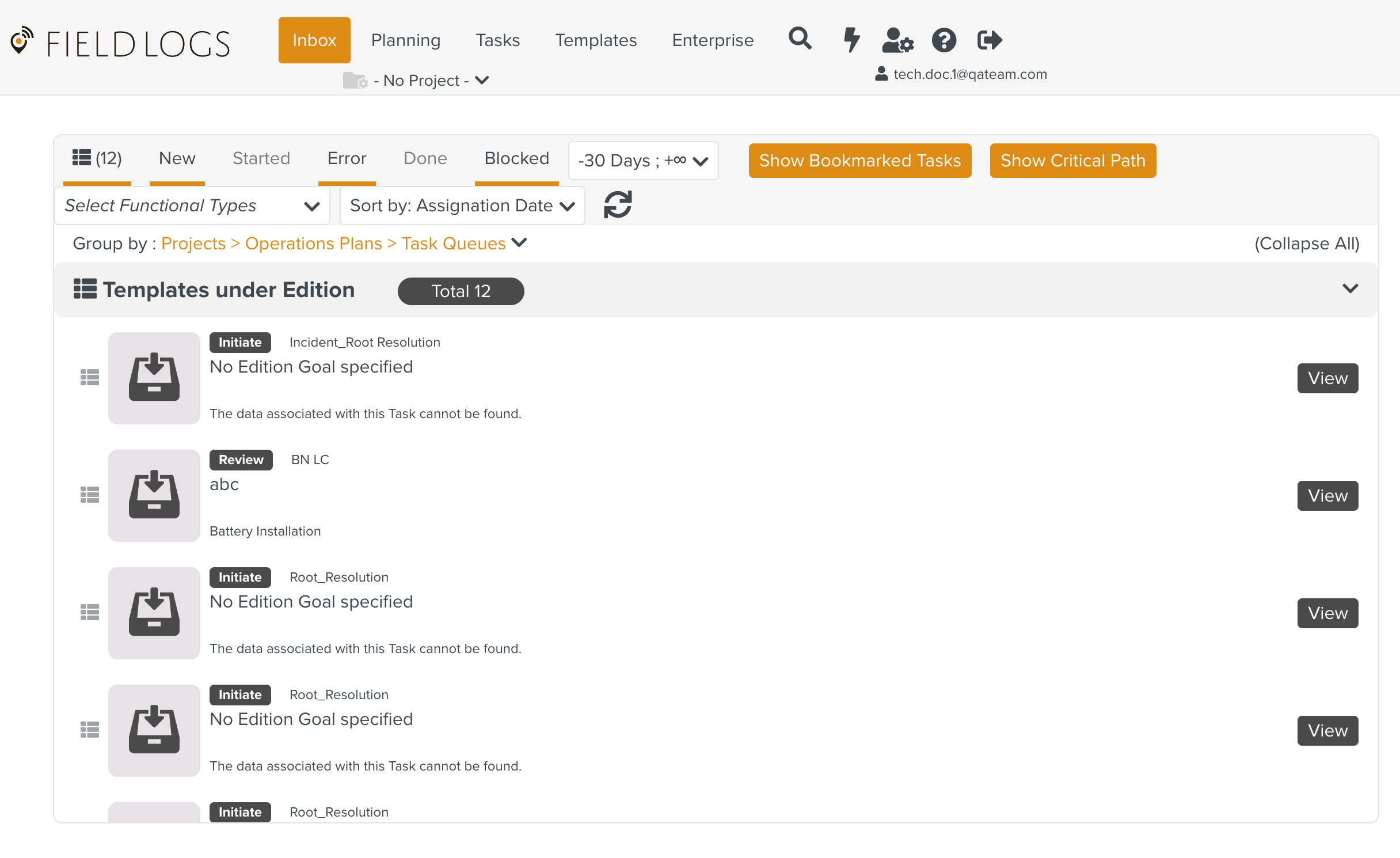Screen dimensions: 1400x858
Task: Click the help question mark icon
Action: pyautogui.click(x=944, y=40)
